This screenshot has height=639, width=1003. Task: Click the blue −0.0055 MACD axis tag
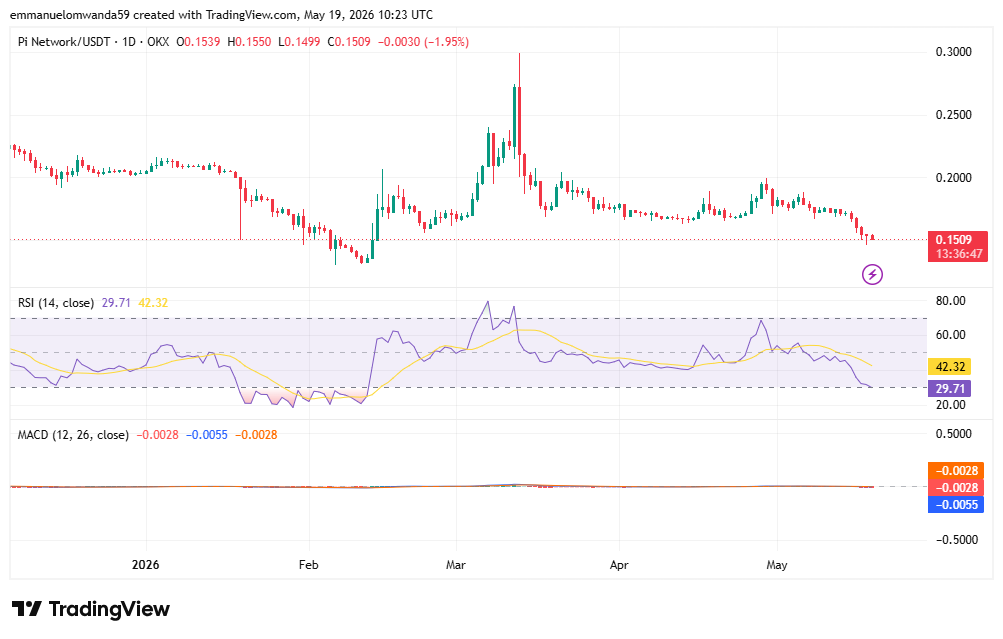[956, 505]
